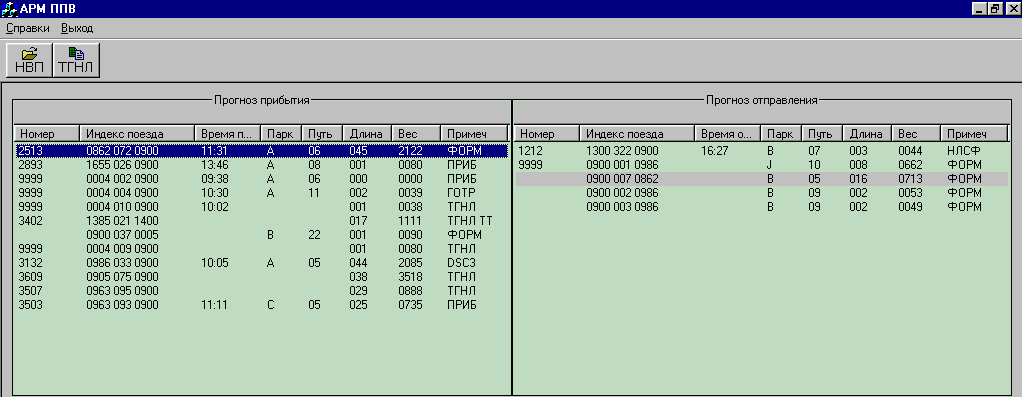Click arrivals Путь column header
This screenshot has width=1022, height=397.
pos(322,134)
